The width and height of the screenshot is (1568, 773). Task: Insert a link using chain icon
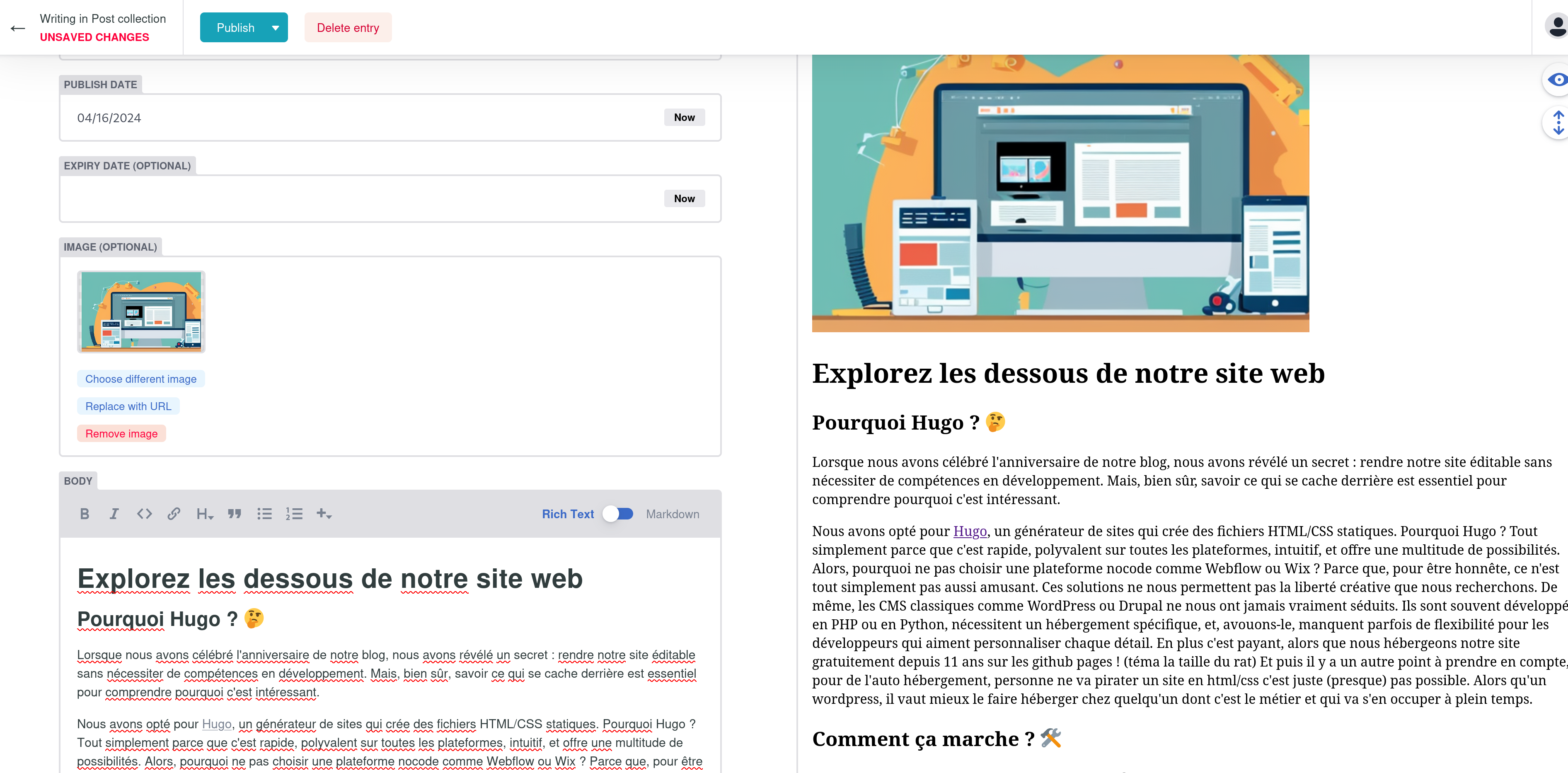click(174, 514)
